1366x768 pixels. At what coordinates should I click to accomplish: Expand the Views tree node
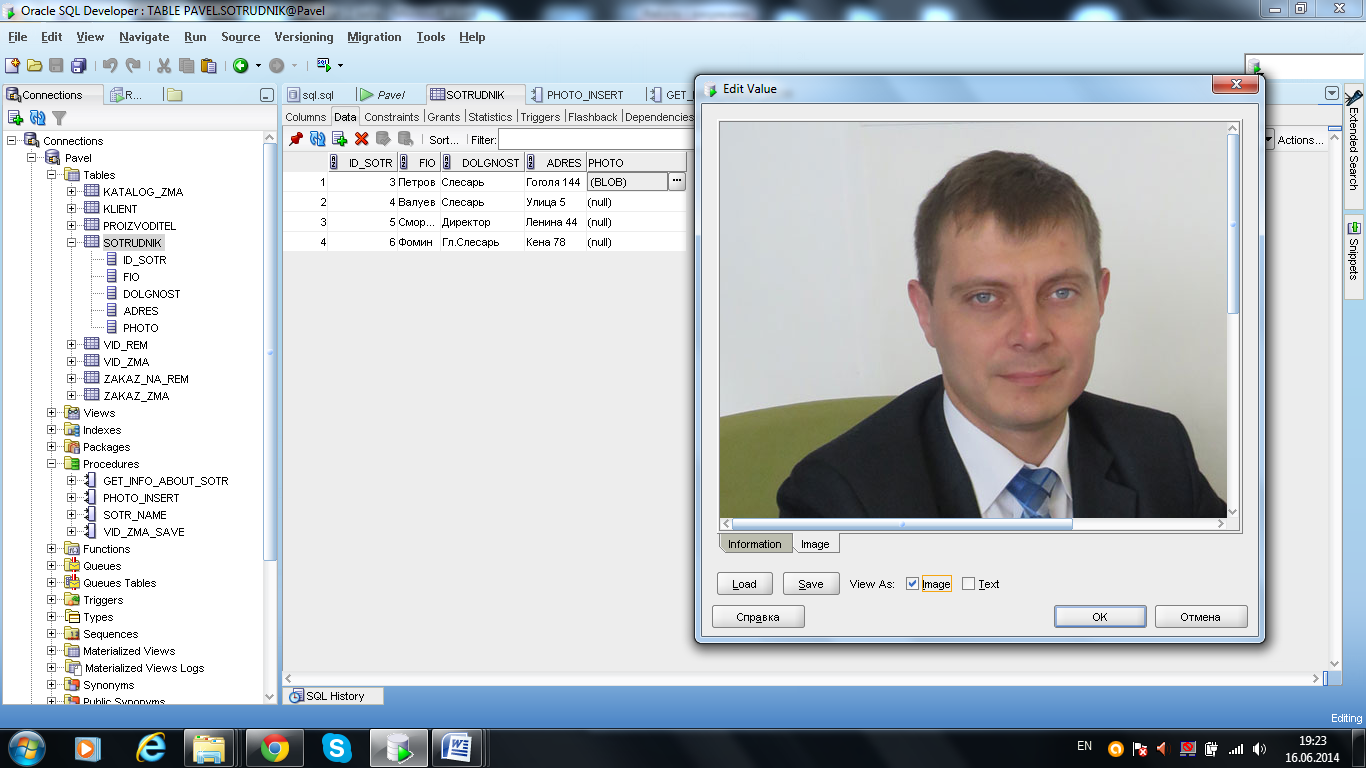[52, 413]
